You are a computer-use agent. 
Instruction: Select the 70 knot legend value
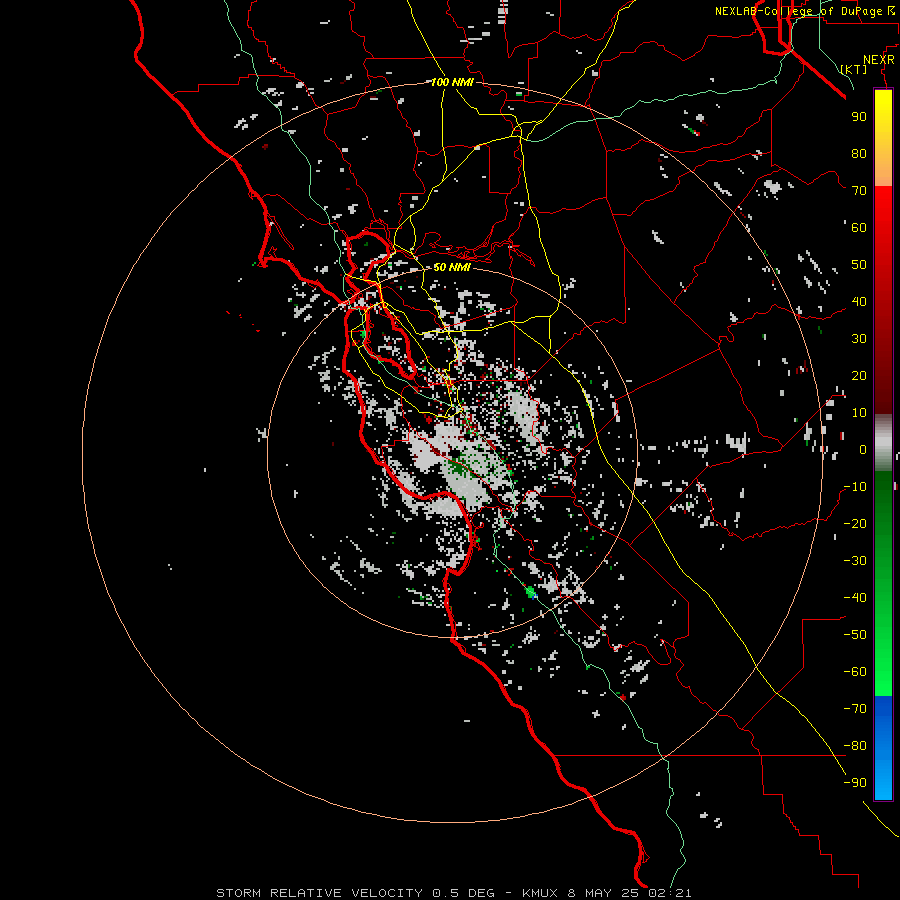859,191
